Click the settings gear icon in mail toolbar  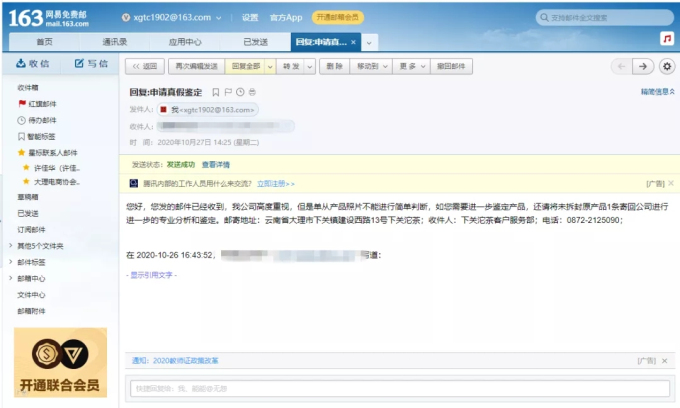tap(667, 66)
